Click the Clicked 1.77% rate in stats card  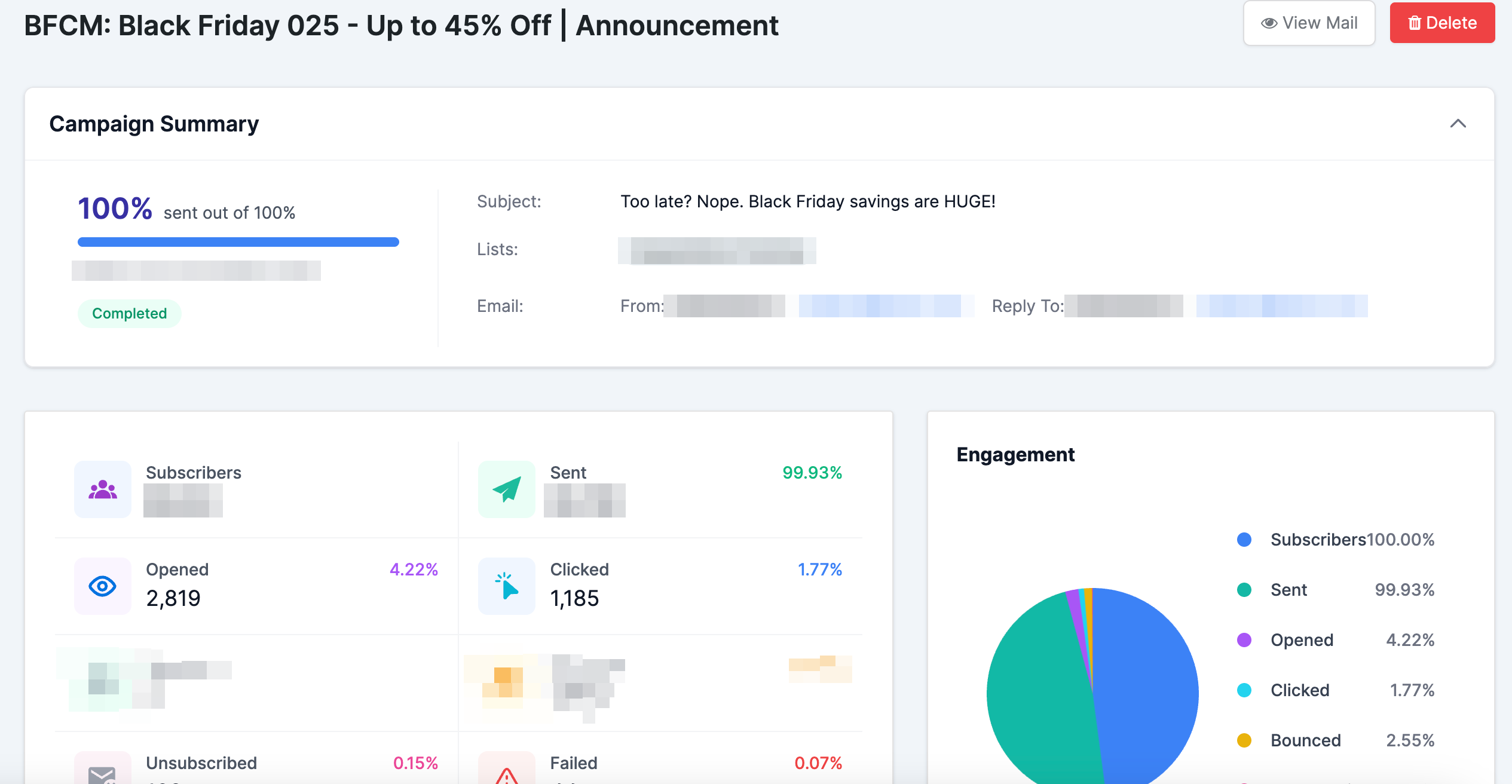coord(819,569)
